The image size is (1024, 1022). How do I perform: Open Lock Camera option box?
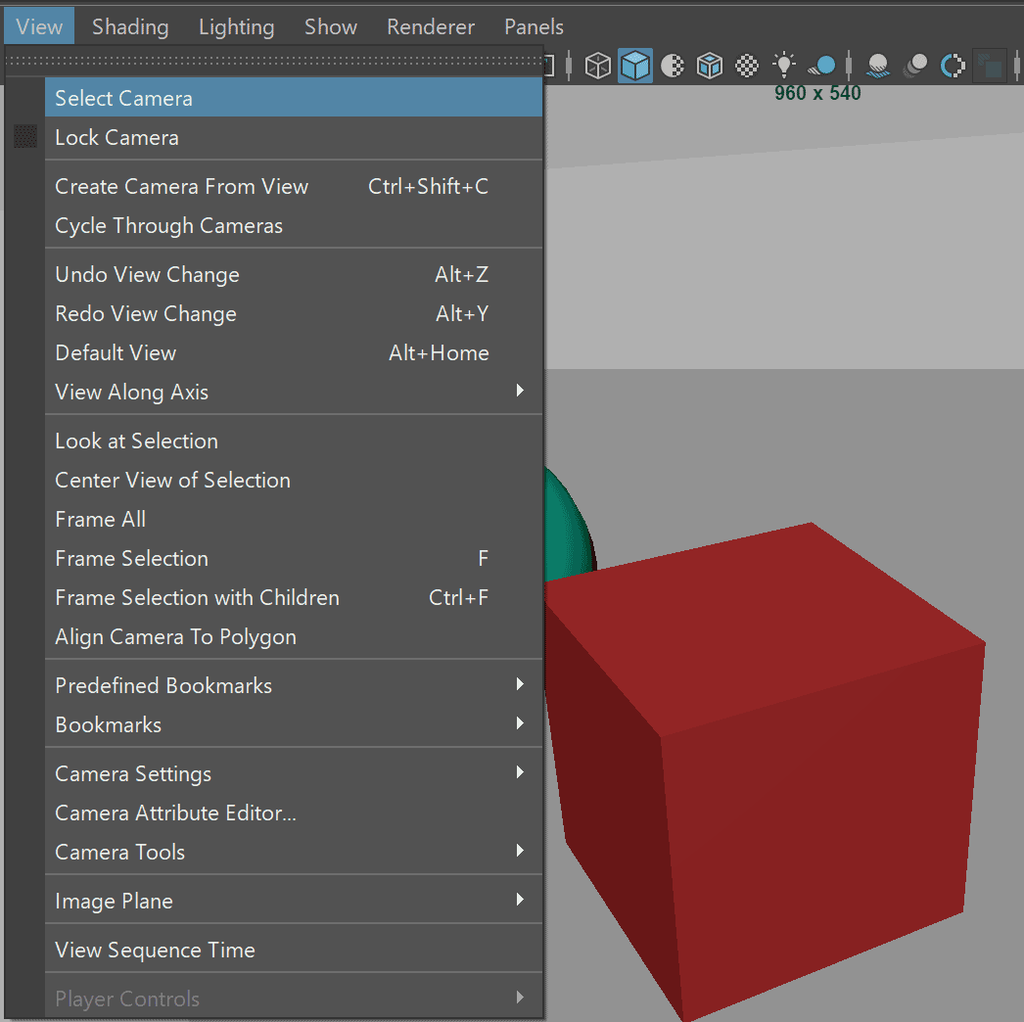25,136
